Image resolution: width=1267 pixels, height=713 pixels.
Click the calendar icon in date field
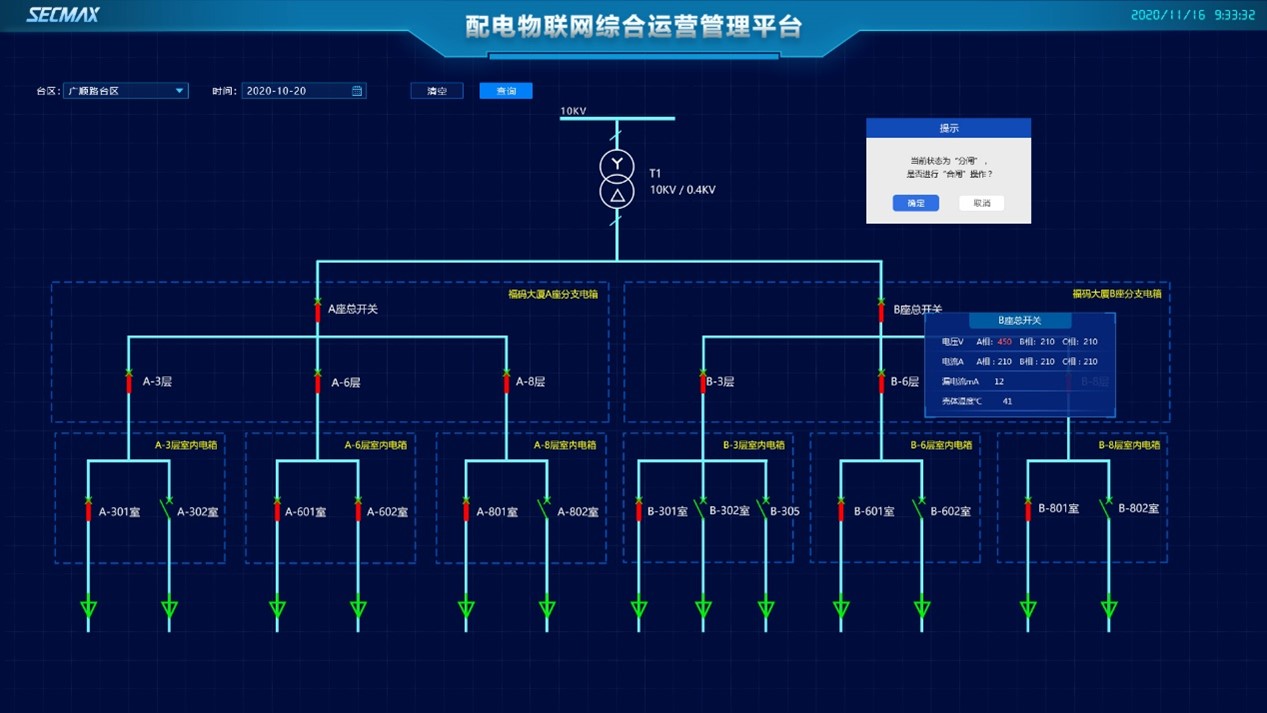(x=357, y=91)
